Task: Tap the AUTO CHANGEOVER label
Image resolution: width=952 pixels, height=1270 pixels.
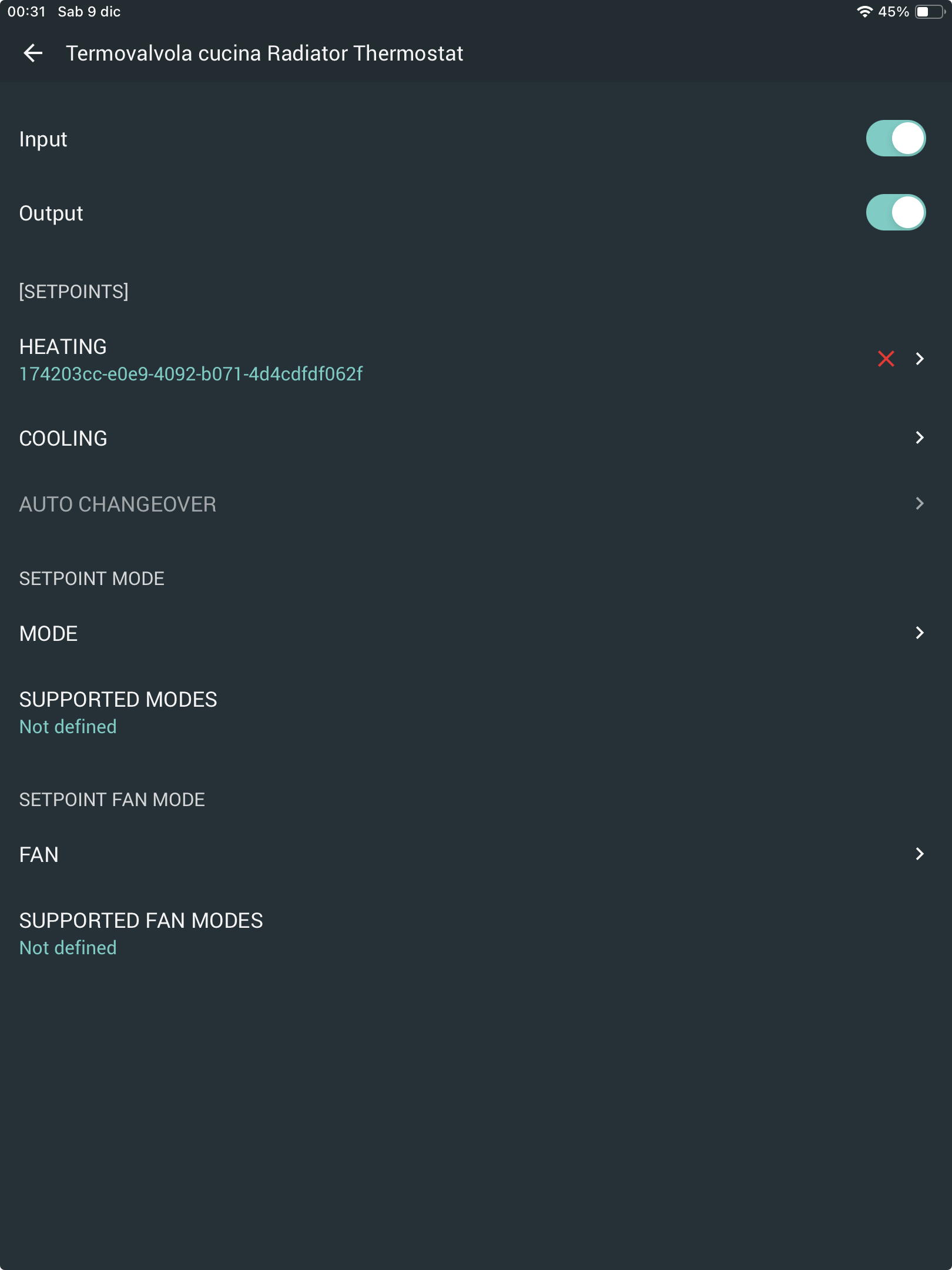Action: point(118,504)
